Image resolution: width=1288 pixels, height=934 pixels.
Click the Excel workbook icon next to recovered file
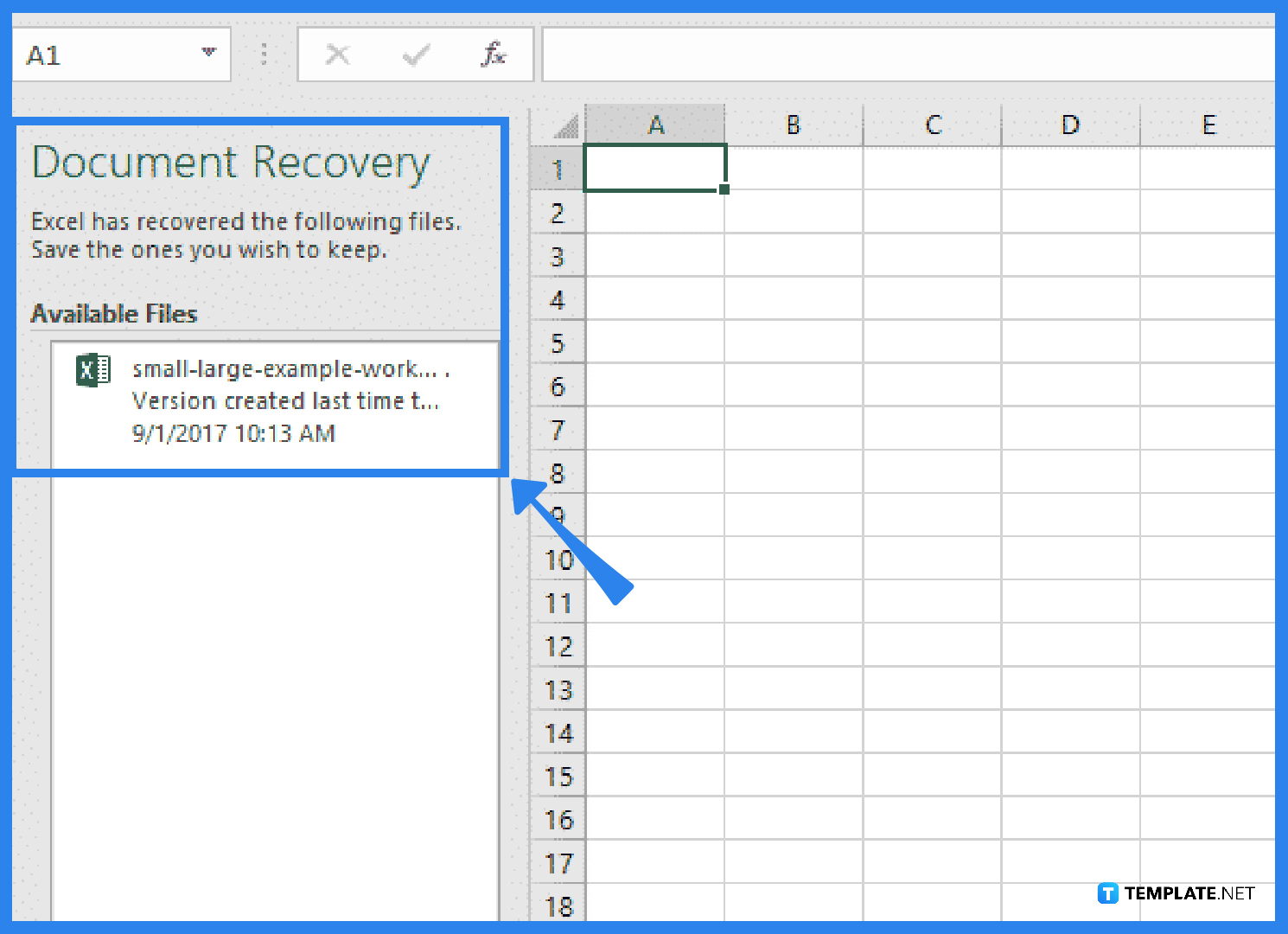(x=92, y=369)
